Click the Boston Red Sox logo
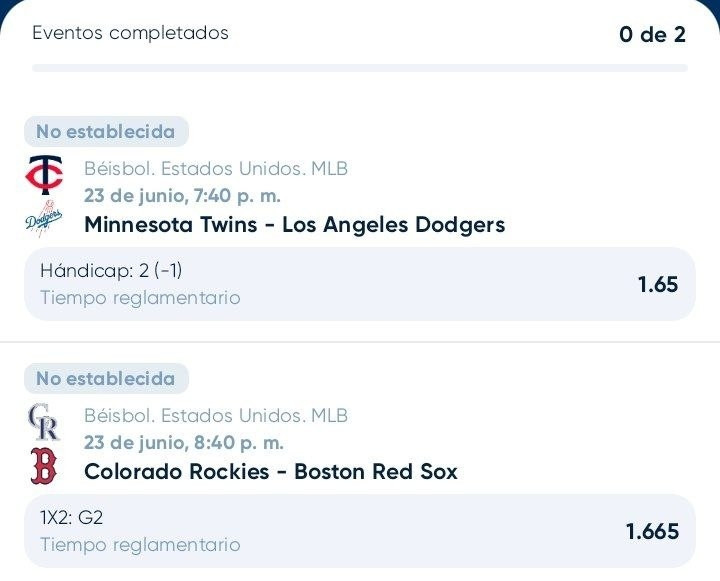The width and height of the screenshot is (720, 581). click(44, 467)
